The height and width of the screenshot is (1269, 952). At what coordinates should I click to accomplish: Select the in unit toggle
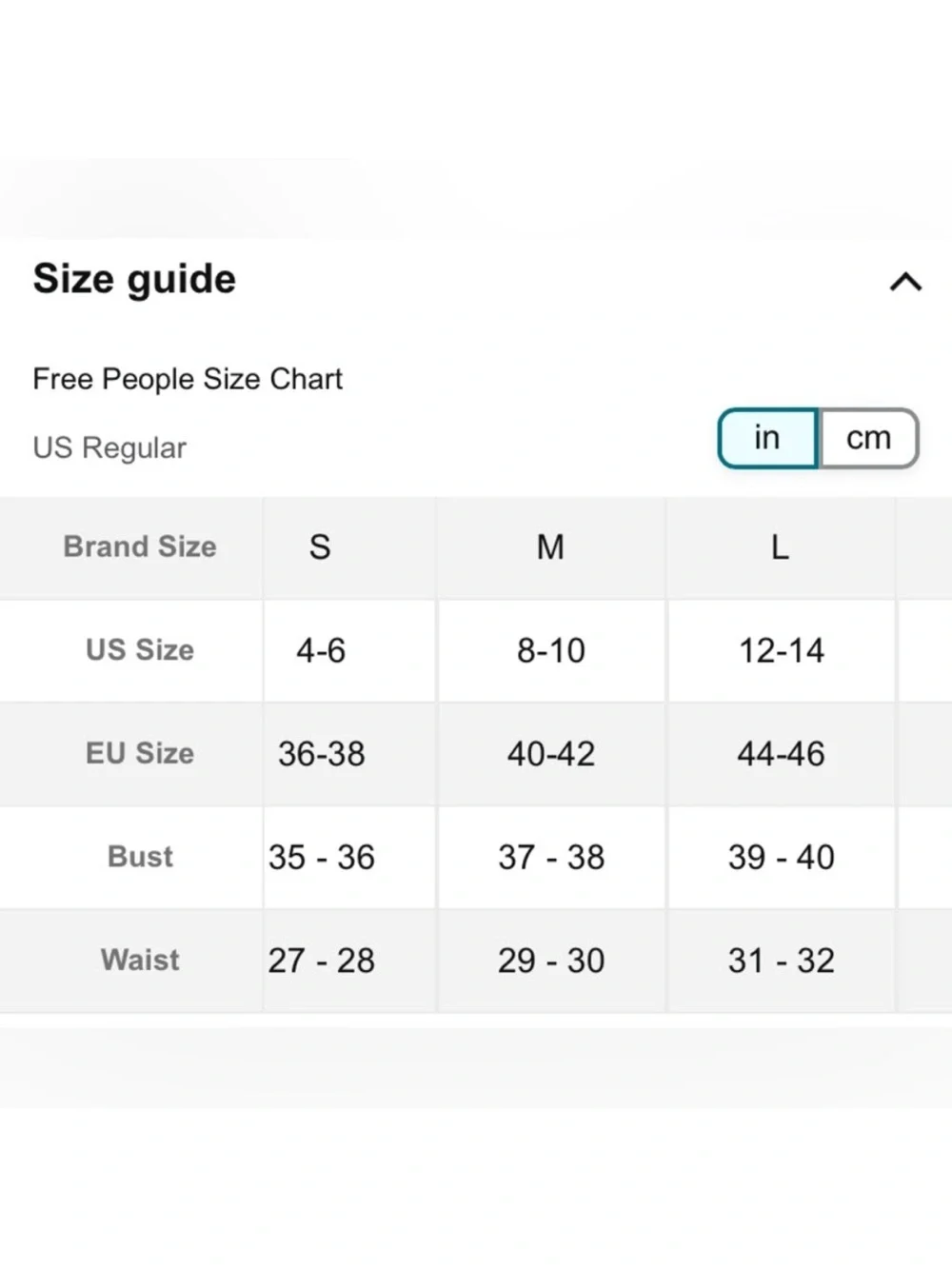click(x=767, y=438)
